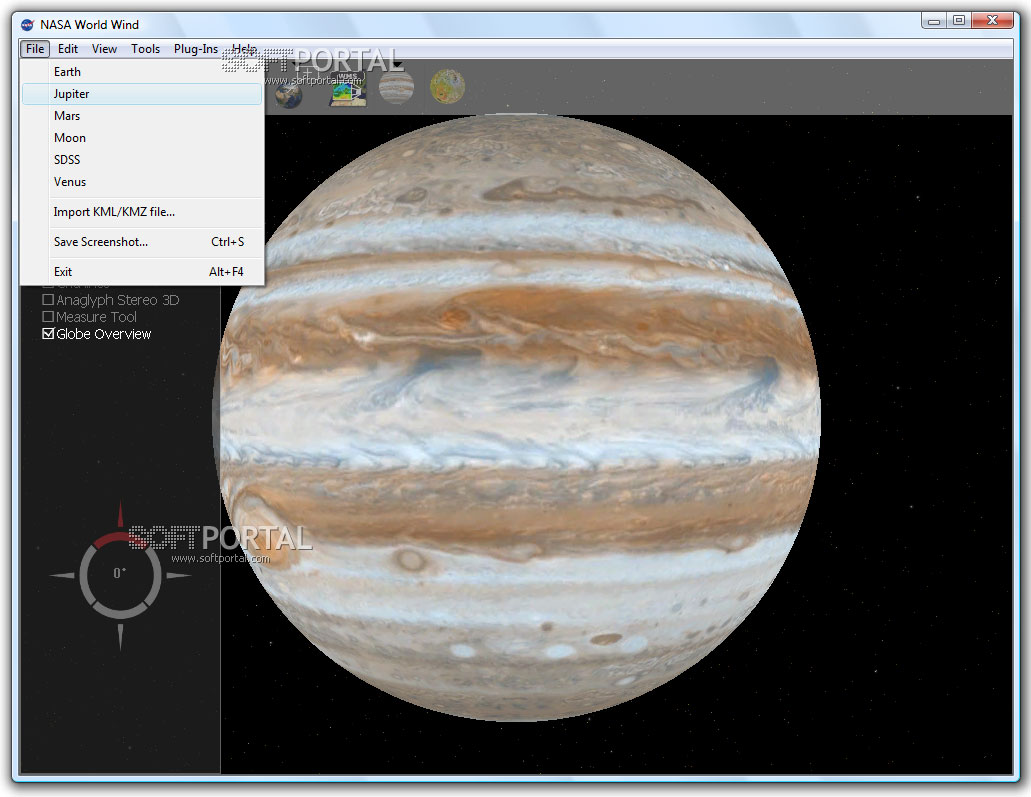This screenshot has height=797, width=1031.
Task: Open the File menu
Action: pyautogui.click(x=35, y=49)
